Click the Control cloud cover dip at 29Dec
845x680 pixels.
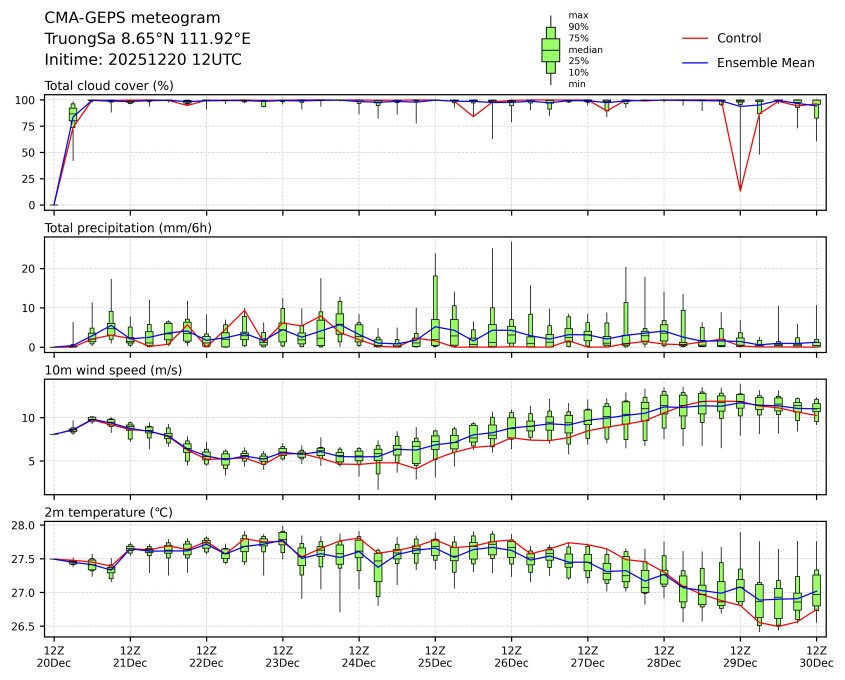pyautogui.click(x=740, y=190)
